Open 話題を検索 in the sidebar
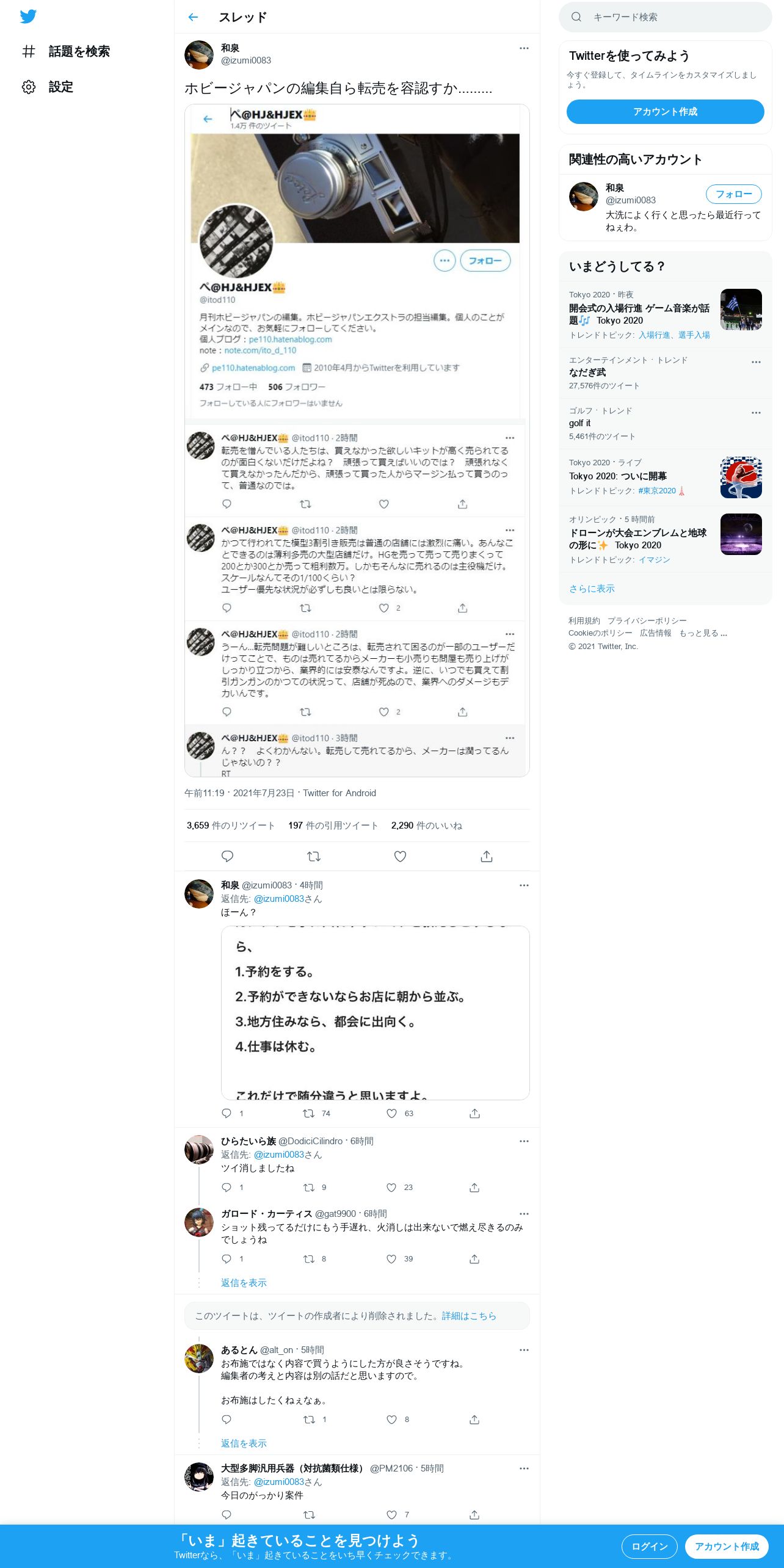The height and width of the screenshot is (1568, 784). [x=65, y=51]
